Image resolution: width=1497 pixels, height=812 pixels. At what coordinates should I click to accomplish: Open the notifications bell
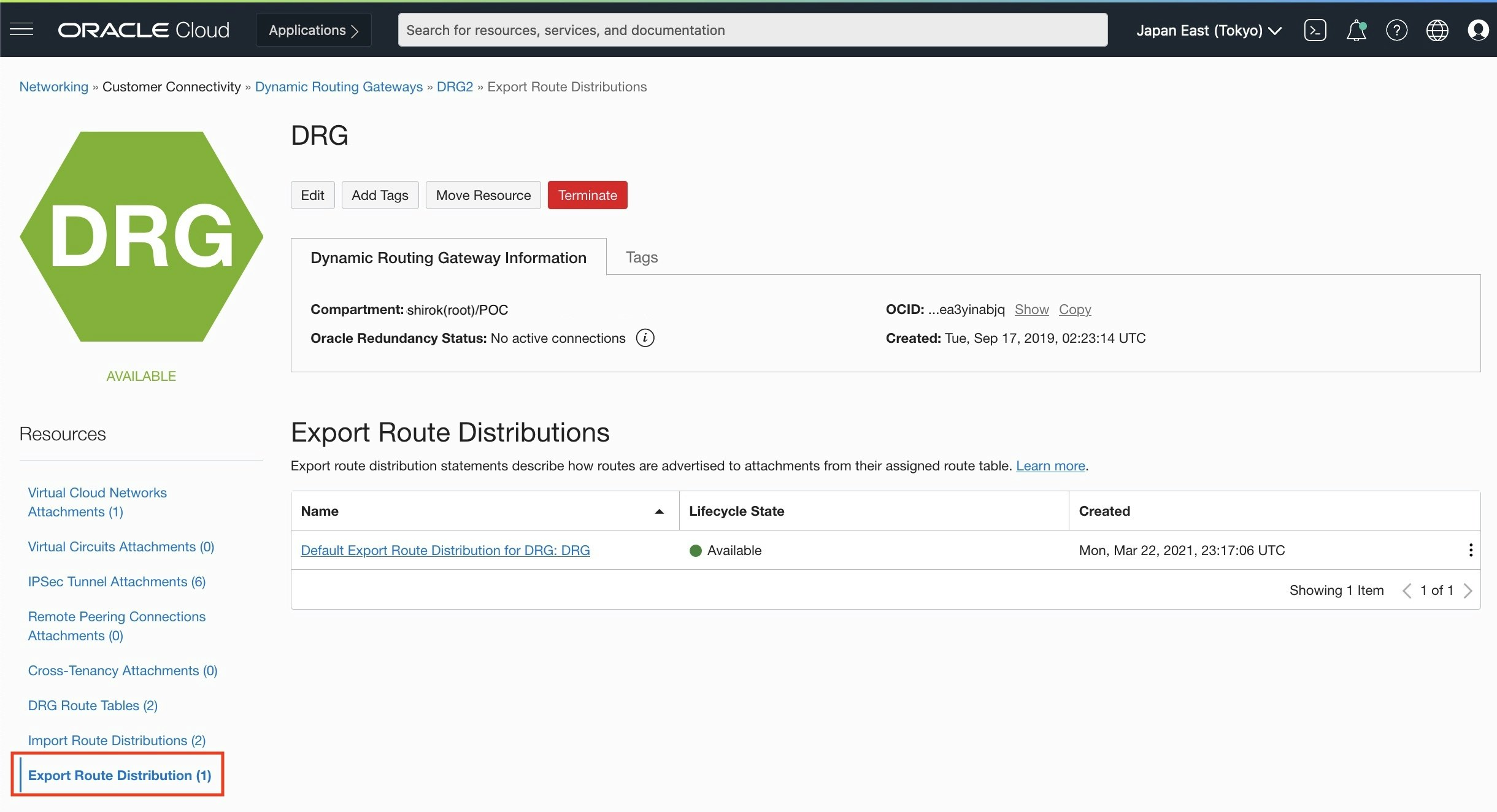[x=1356, y=30]
